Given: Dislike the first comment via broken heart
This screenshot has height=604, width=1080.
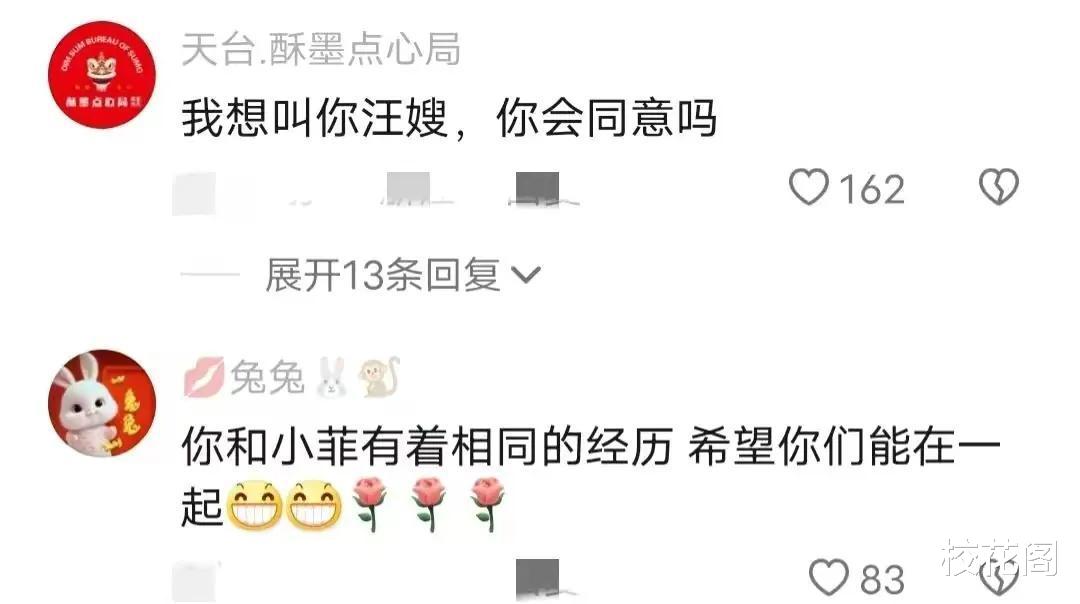Looking at the screenshot, I should (x=999, y=187).
